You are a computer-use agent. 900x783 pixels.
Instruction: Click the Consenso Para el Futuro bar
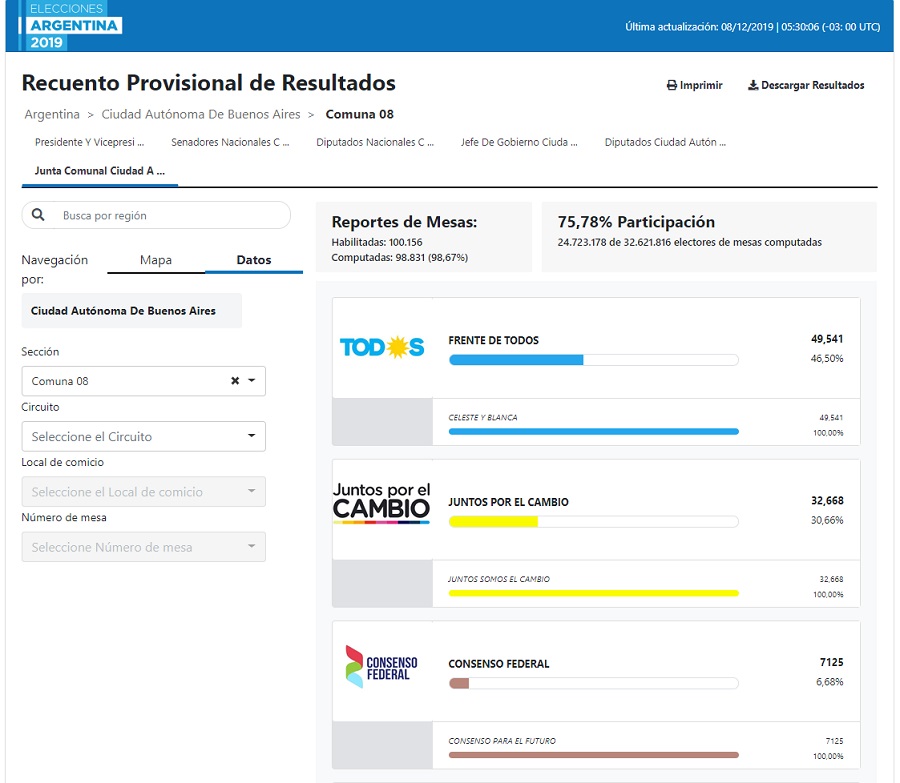593,755
